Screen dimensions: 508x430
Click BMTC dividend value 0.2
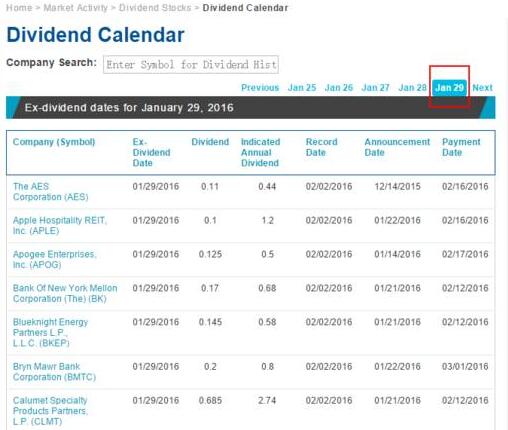pos(210,366)
